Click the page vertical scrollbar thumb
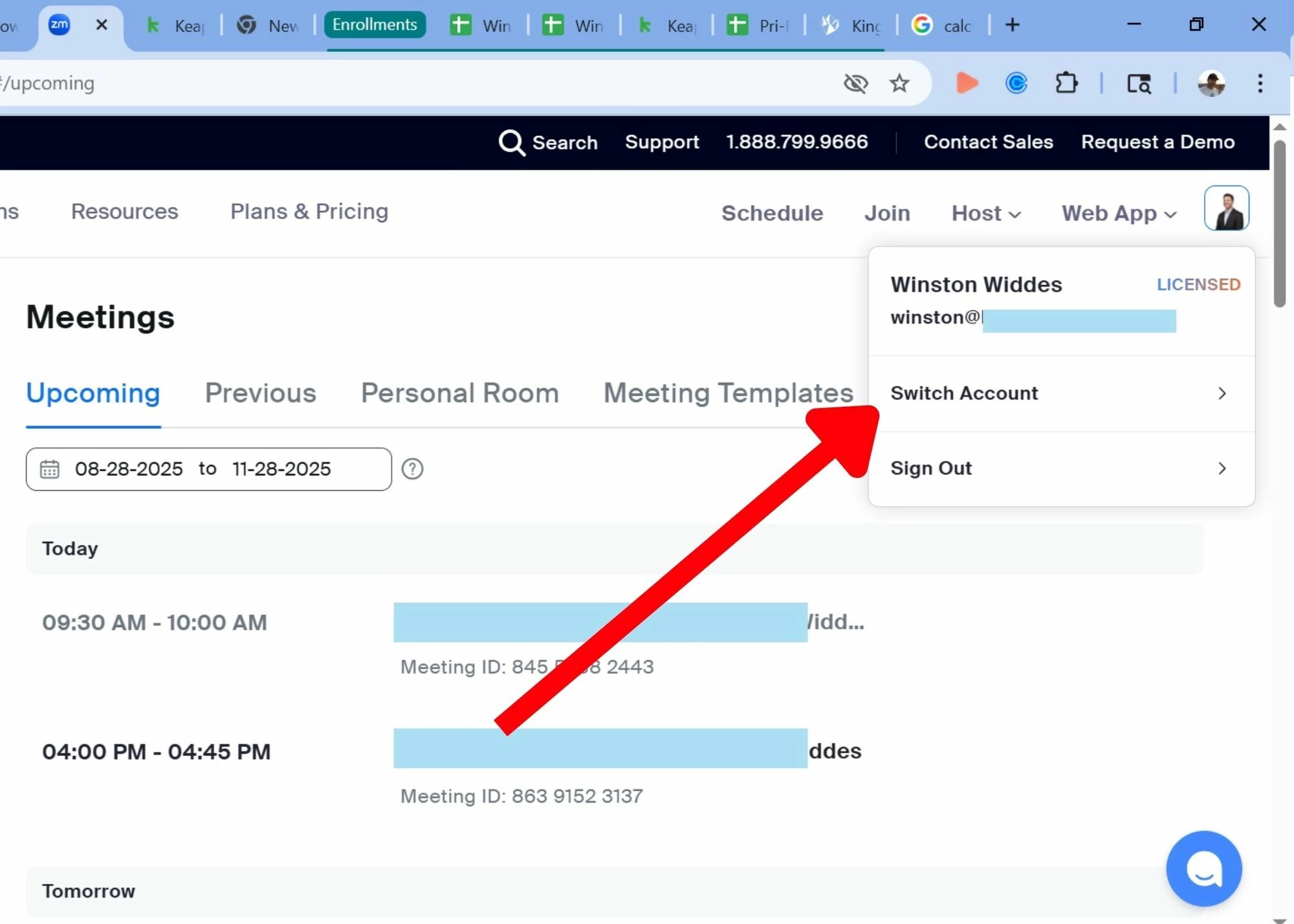 [x=1279, y=223]
